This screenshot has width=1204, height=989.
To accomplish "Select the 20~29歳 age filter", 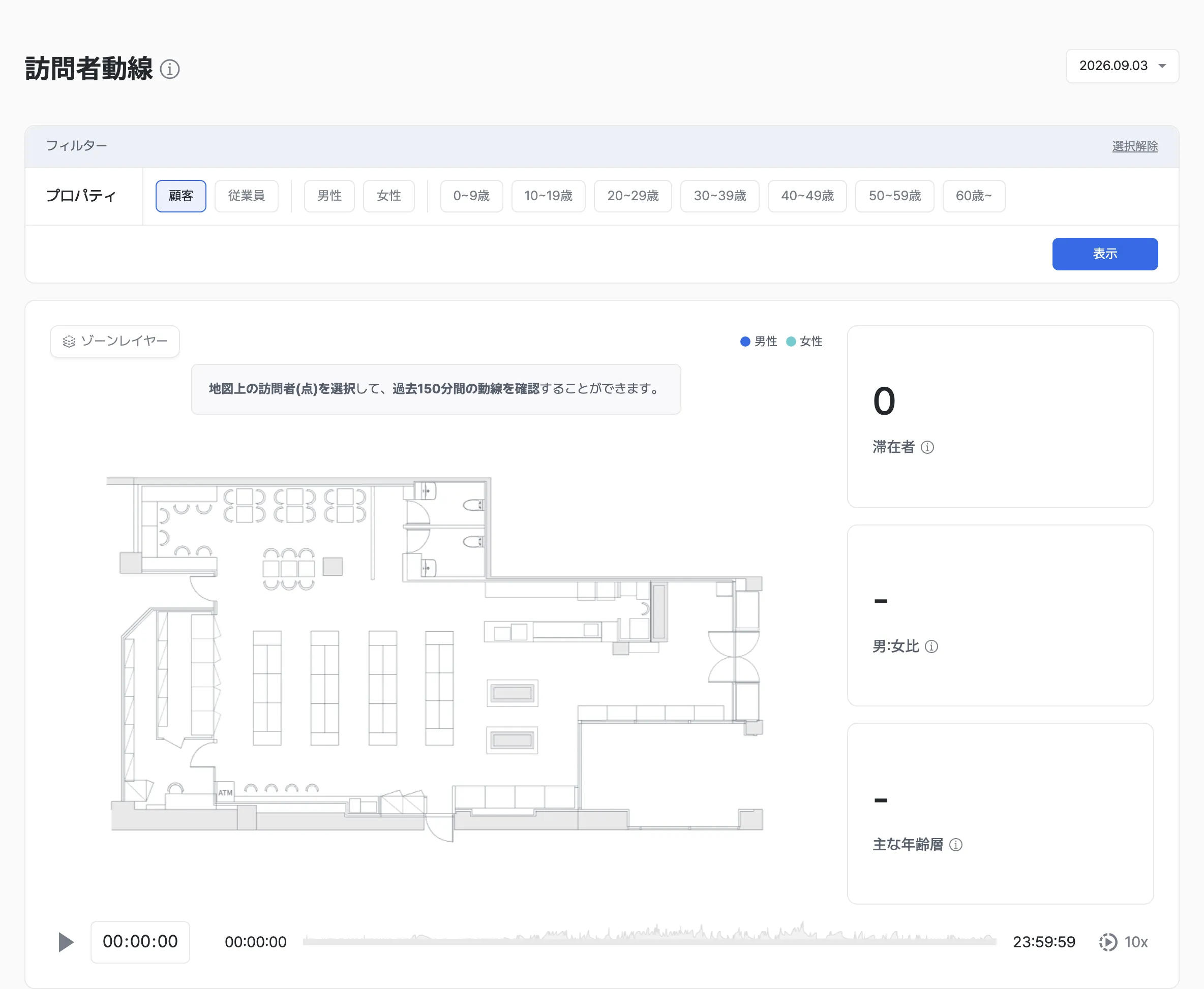I will pyautogui.click(x=633, y=196).
